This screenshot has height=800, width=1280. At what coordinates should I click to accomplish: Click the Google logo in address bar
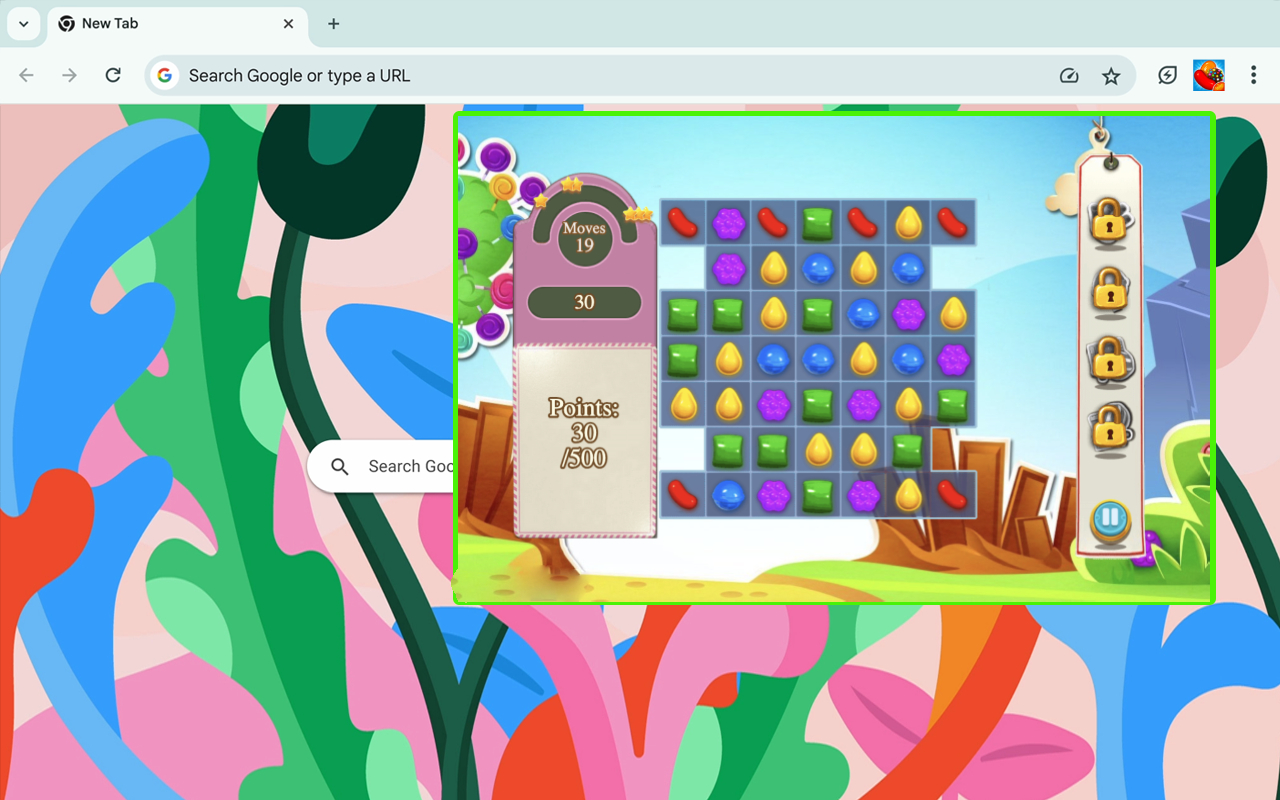(165, 75)
